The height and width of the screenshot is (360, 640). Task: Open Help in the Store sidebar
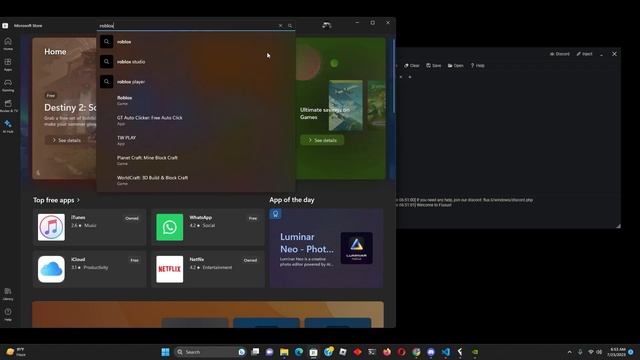click(8, 314)
